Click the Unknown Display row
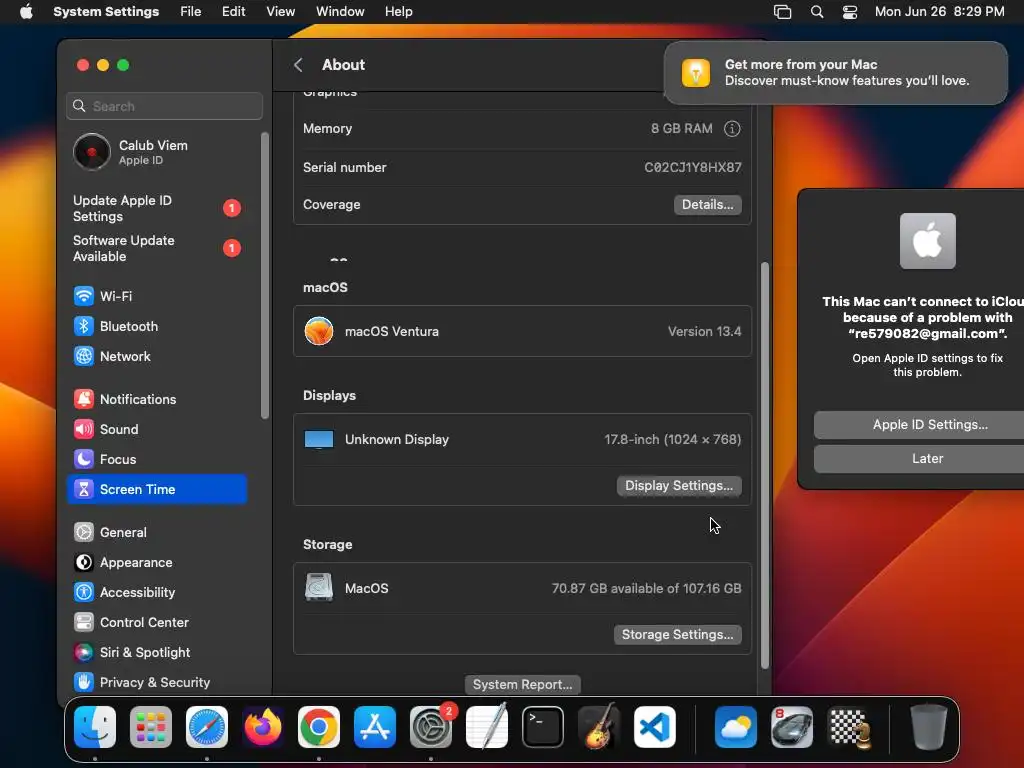The width and height of the screenshot is (1024, 768). 522,440
